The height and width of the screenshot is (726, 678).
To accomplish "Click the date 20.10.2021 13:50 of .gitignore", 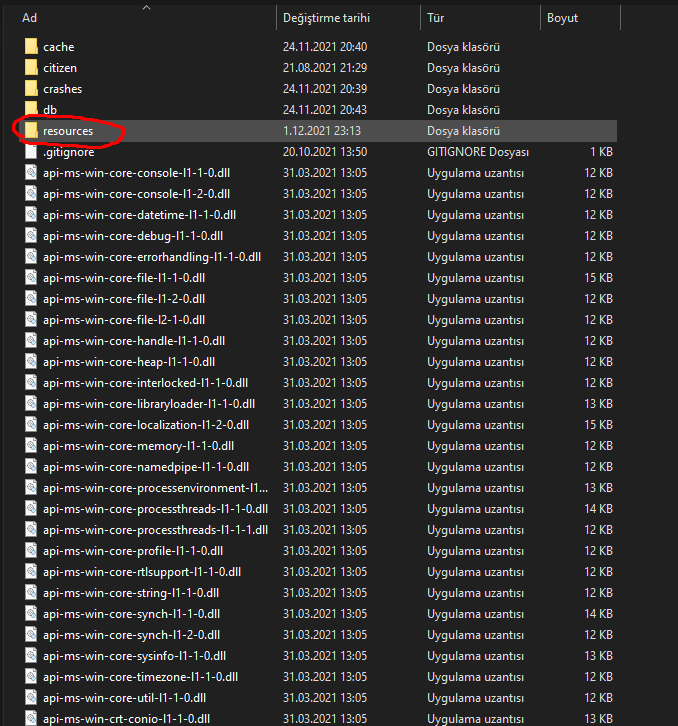I will [x=325, y=152].
